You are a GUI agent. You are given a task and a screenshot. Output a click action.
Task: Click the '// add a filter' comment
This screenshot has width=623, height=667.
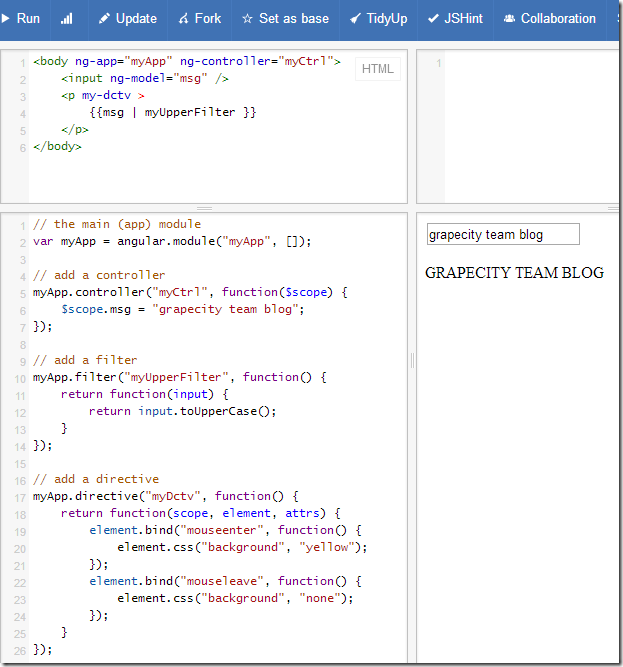click(x=85, y=360)
